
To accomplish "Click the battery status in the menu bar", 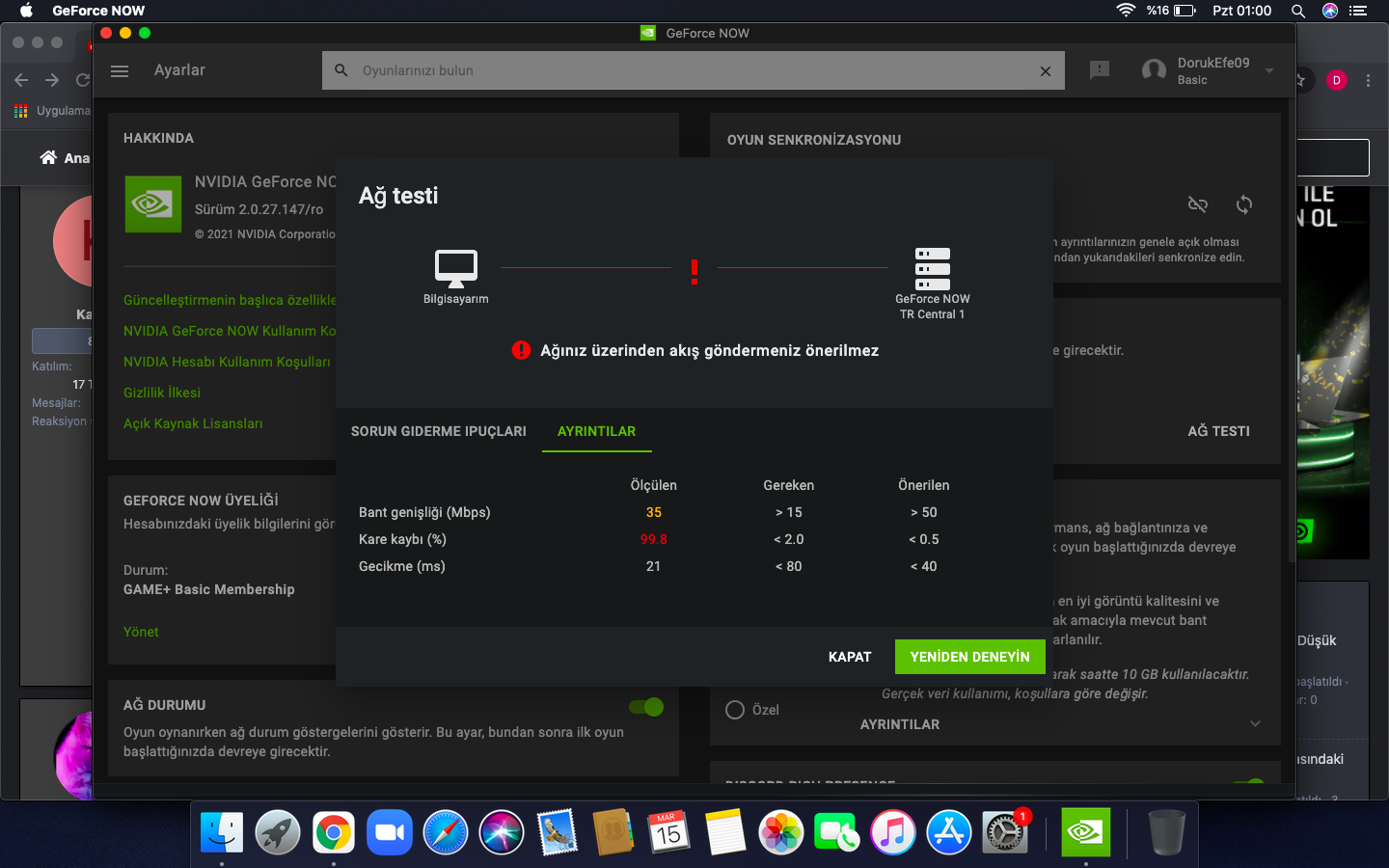I will pyautogui.click(x=1172, y=11).
